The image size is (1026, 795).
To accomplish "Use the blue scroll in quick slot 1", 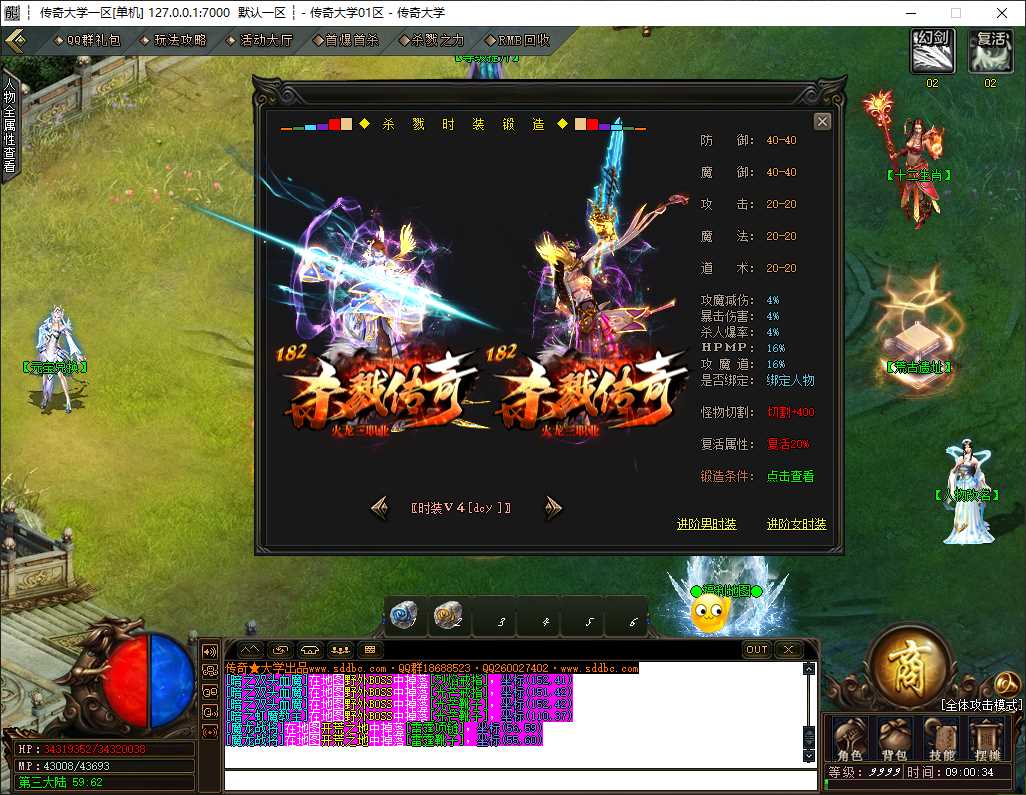I will tap(404, 614).
